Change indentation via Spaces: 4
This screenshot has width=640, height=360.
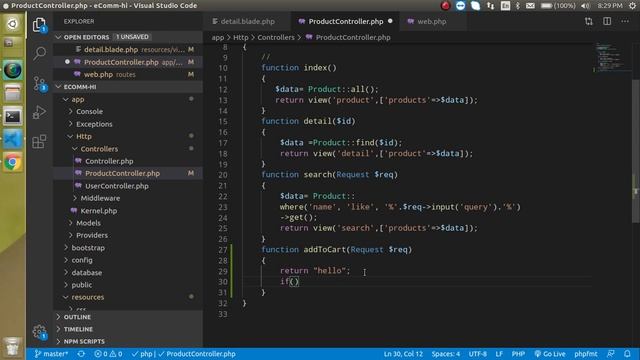(x=446, y=354)
